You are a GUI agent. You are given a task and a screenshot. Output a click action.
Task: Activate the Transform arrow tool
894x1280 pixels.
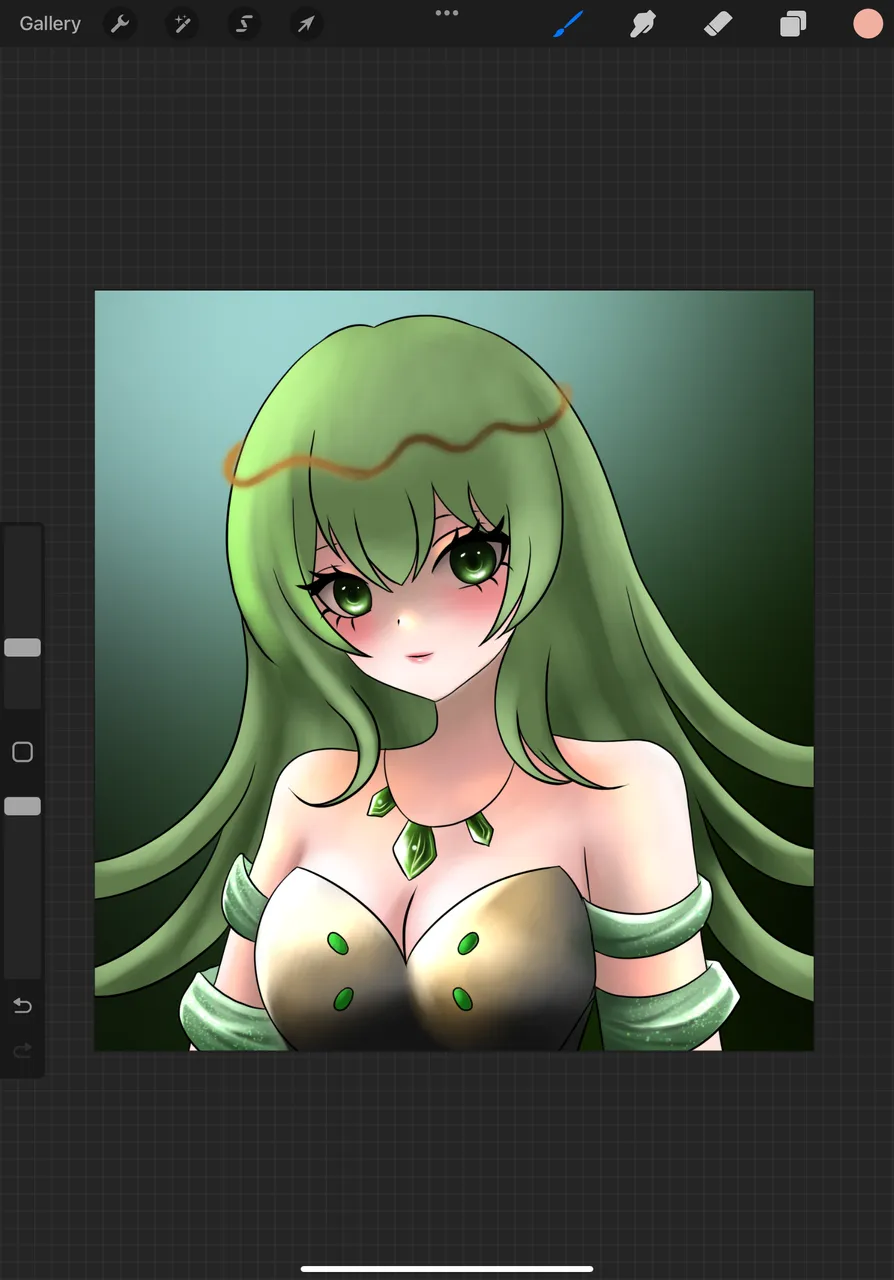(306, 24)
